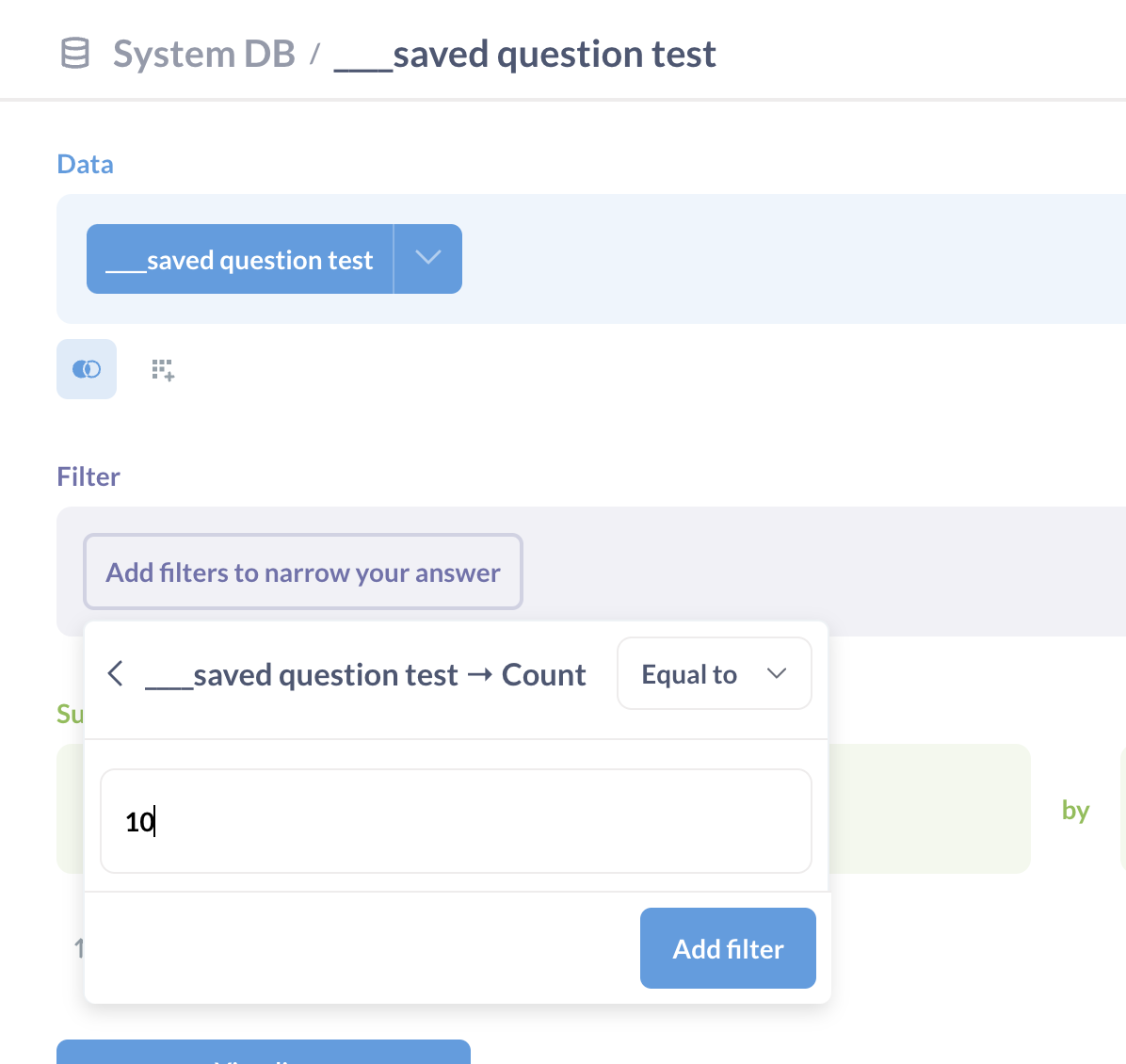Go back using the filter popover's left chevron
Image resolution: width=1126 pixels, height=1064 pixels.
tap(115, 673)
